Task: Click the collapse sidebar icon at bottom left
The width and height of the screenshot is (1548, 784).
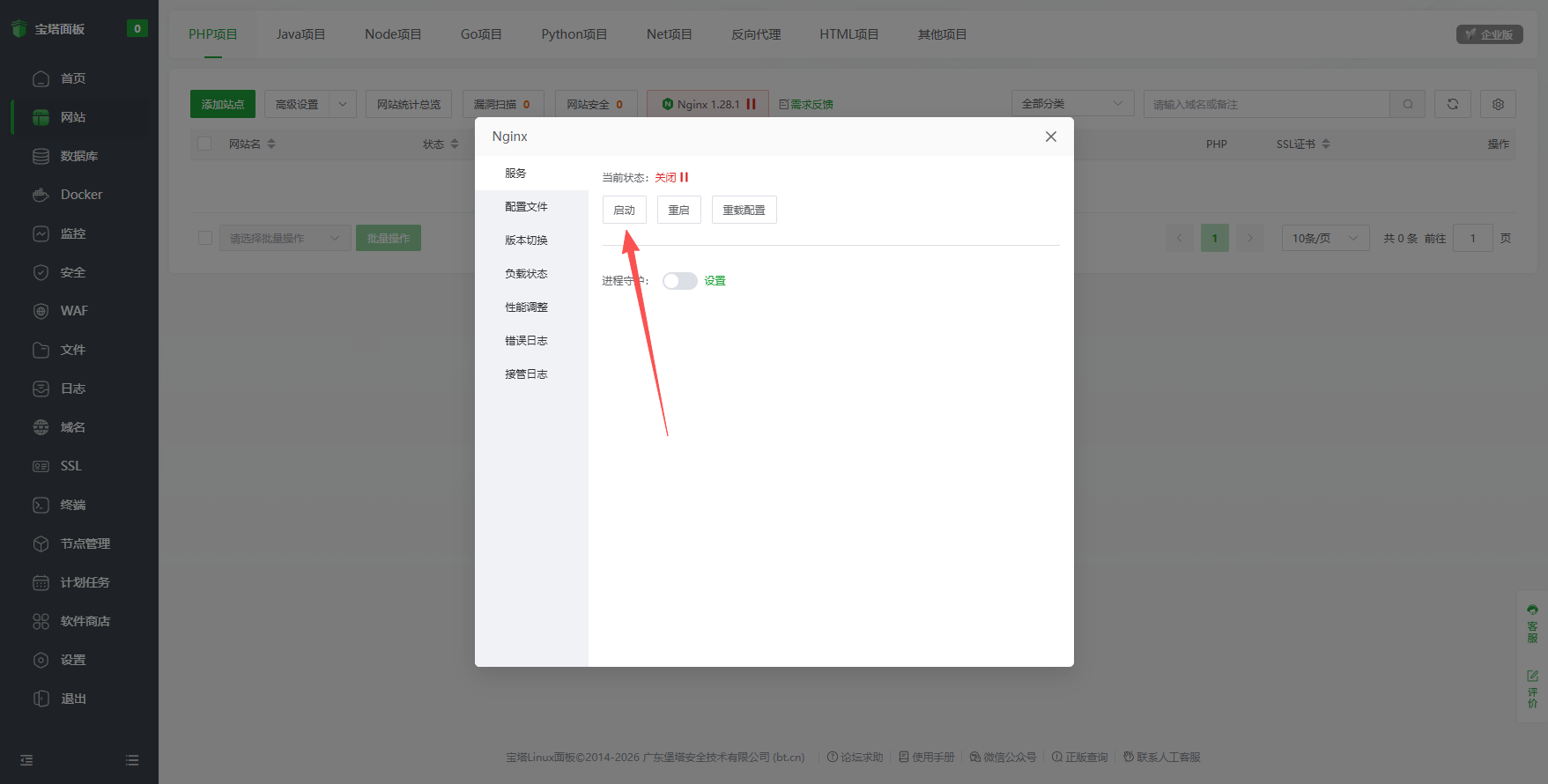Action: (x=26, y=760)
